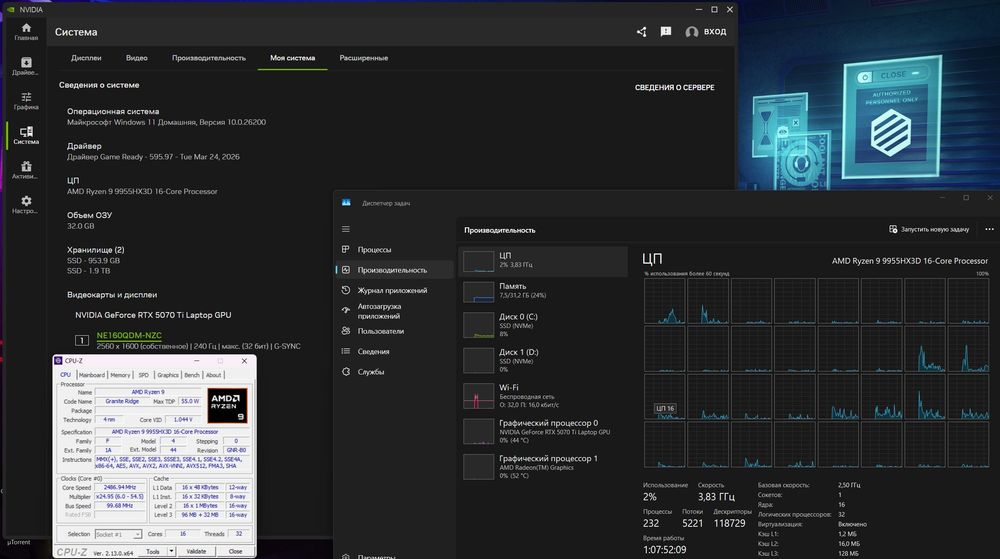Open Сведения in Task Manager sidebar

(x=394, y=352)
